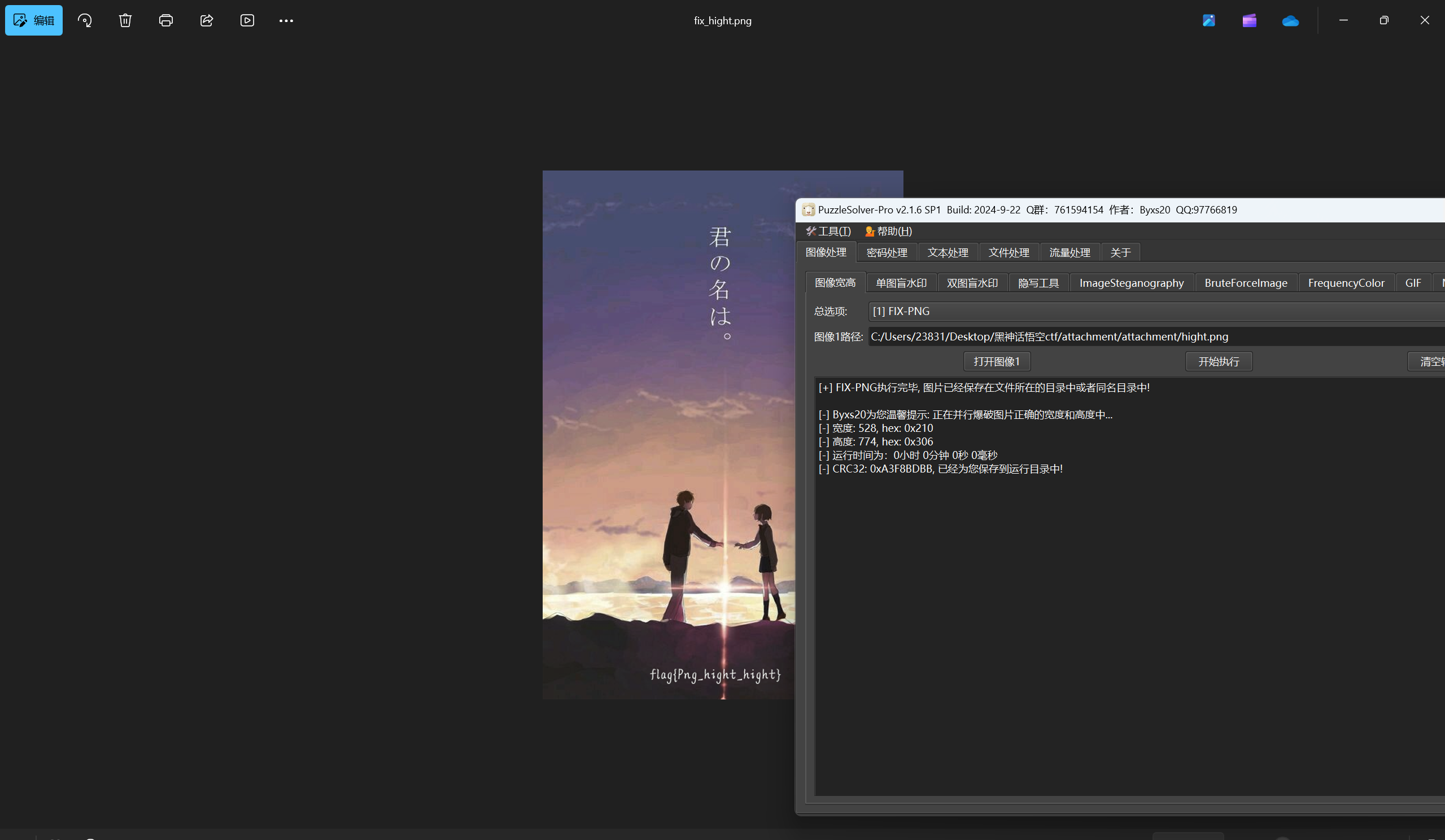The image size is (1445, 840).
Task: Select the FrequencyColor sub-tab
Action: [1346, 283]
